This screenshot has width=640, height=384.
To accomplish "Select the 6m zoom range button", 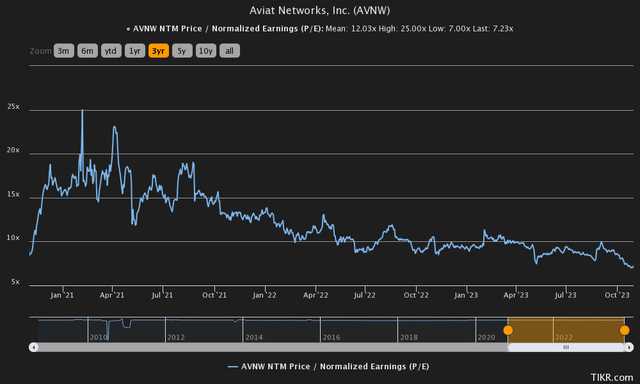I will pos(87,51).
